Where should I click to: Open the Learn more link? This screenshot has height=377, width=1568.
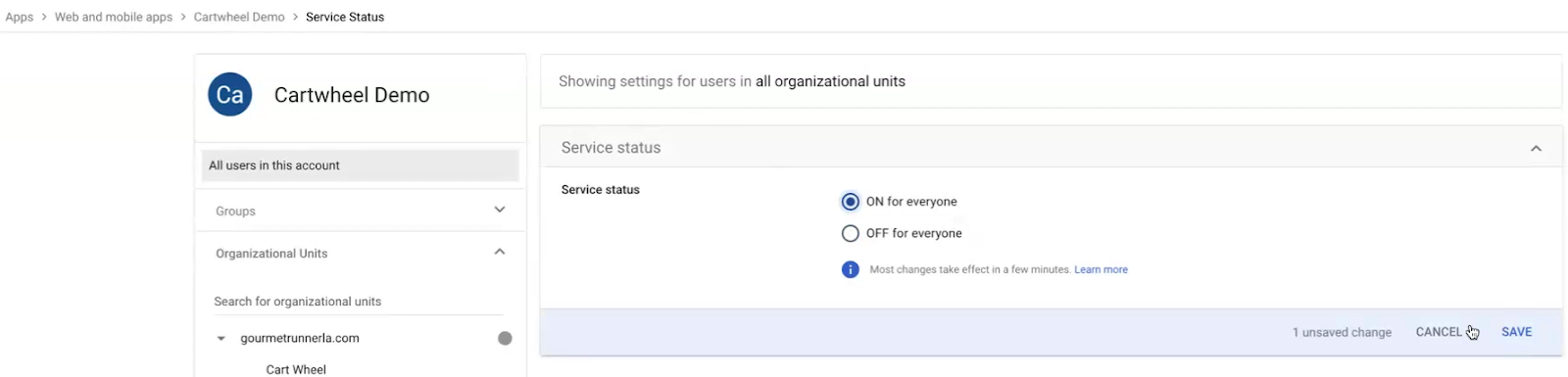pos(1101,269)
